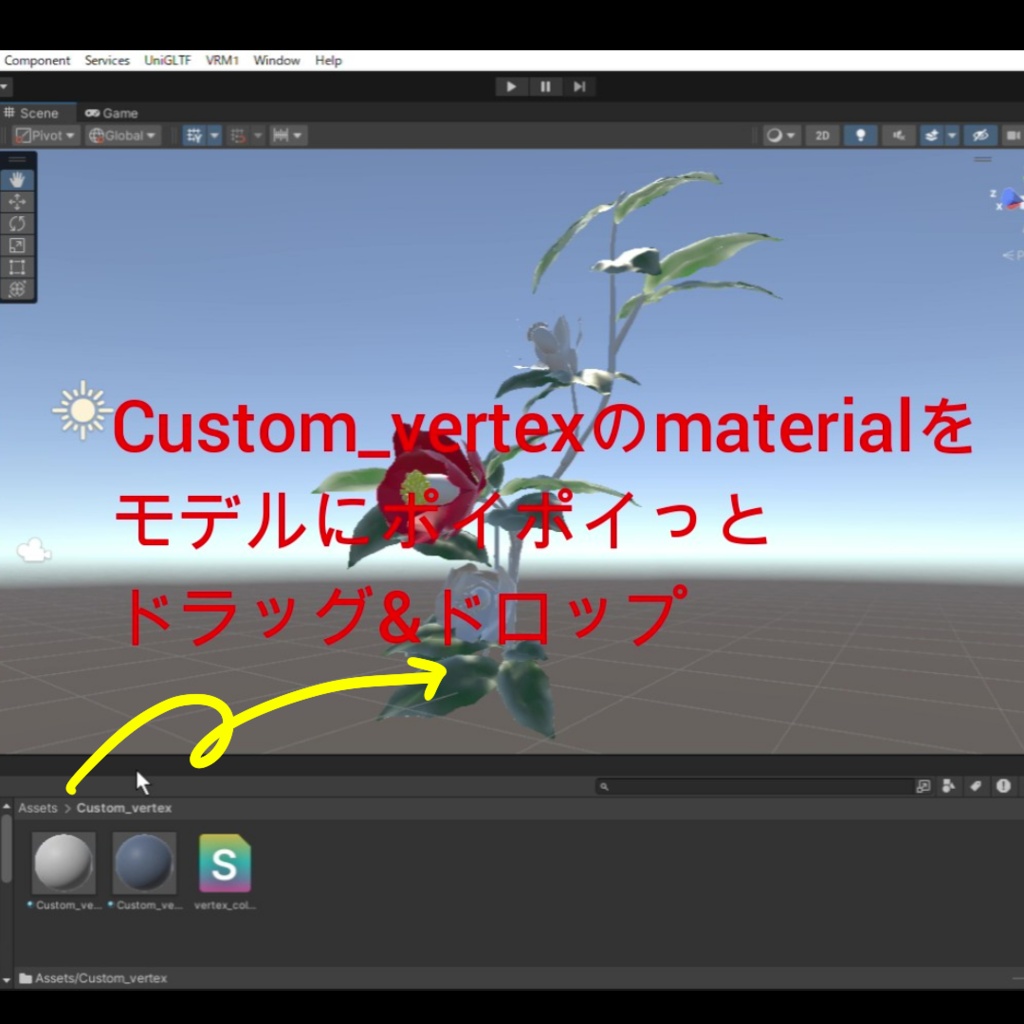
Task: Toggle scene audio button
Action: point(899,135)
